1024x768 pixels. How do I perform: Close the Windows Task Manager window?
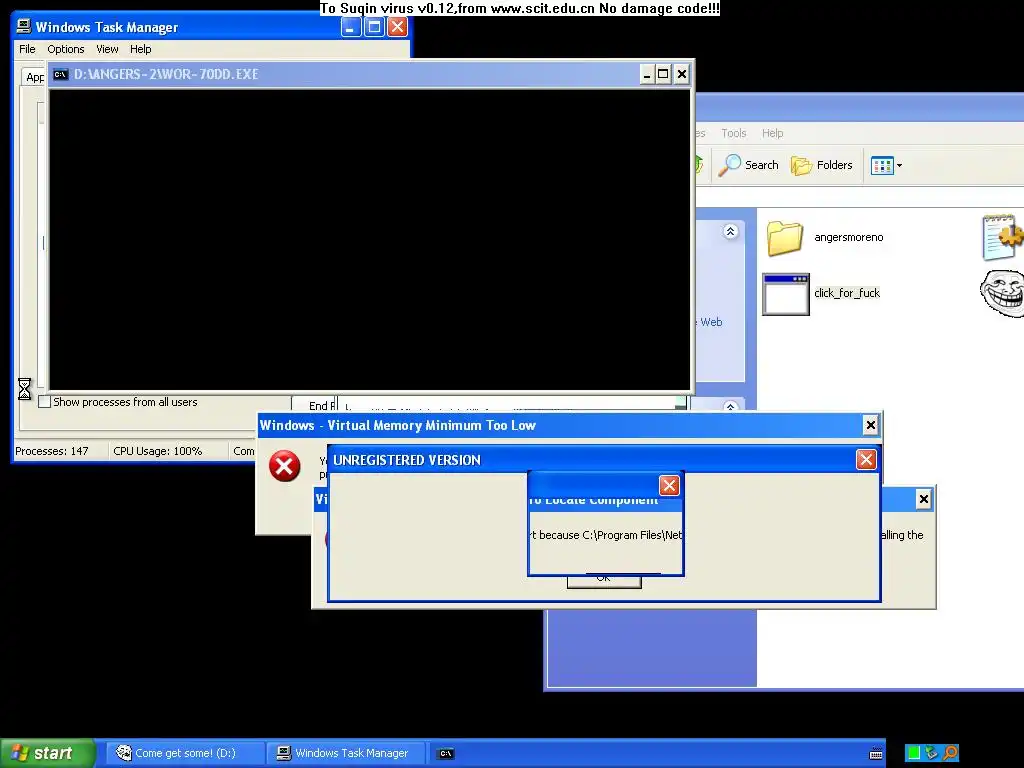[397, 27]
